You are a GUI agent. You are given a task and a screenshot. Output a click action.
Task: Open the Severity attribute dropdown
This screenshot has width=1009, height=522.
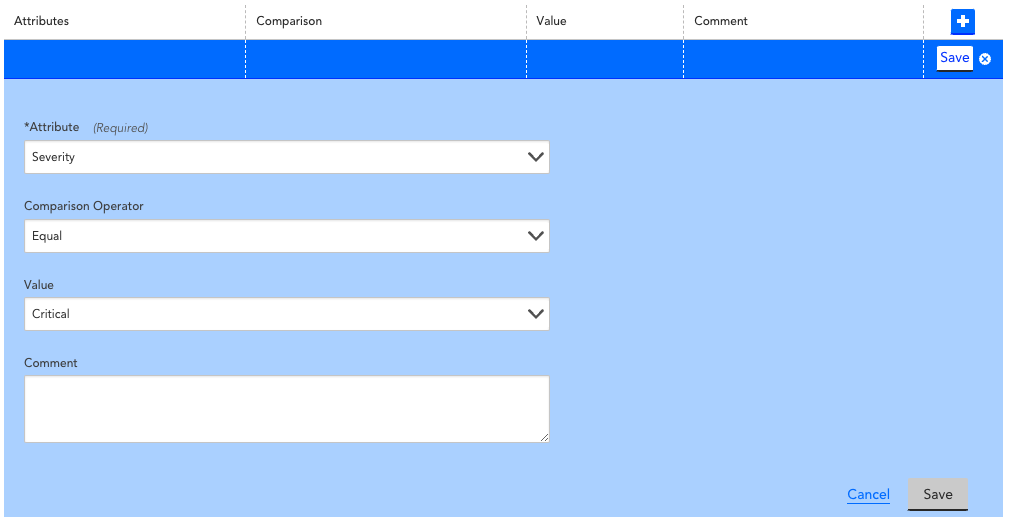(287, 157)
